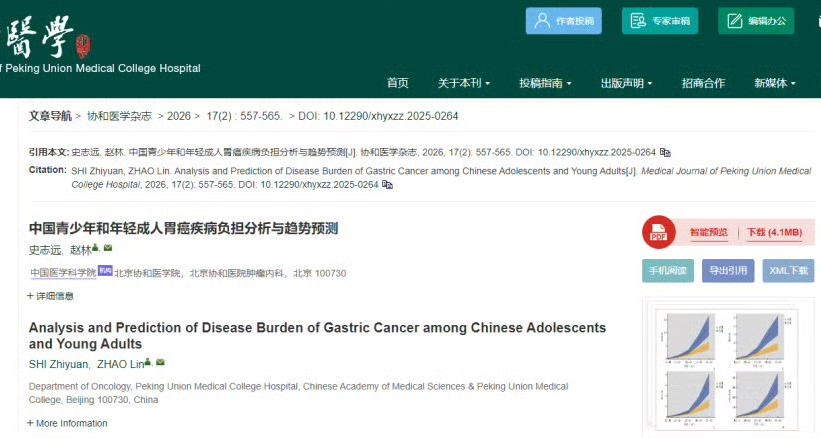Click author name 史志远
This screenshot has height=438, width=821.
[45, 250]
